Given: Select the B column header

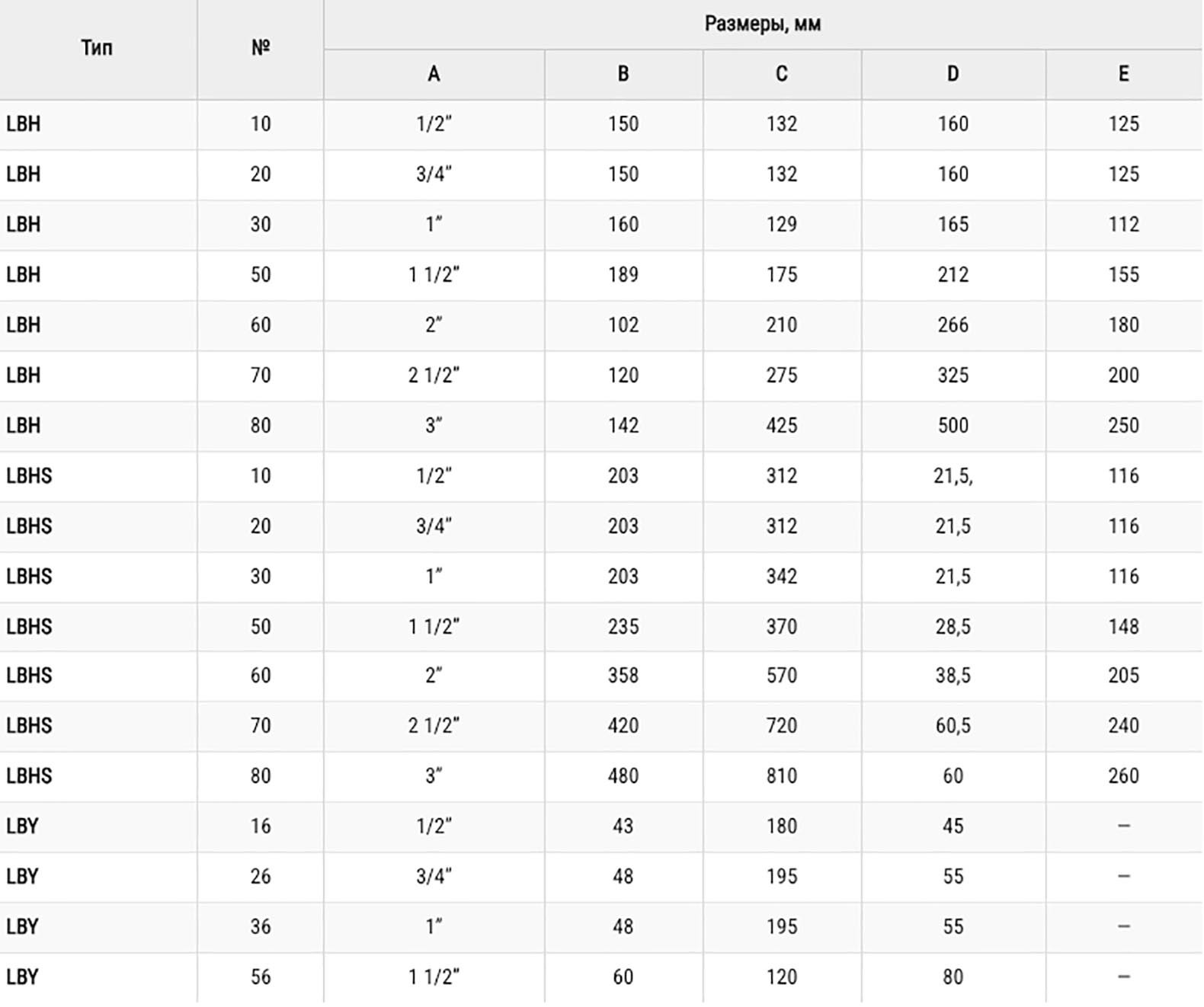Looking at the screenshot, I should point(623,74).
